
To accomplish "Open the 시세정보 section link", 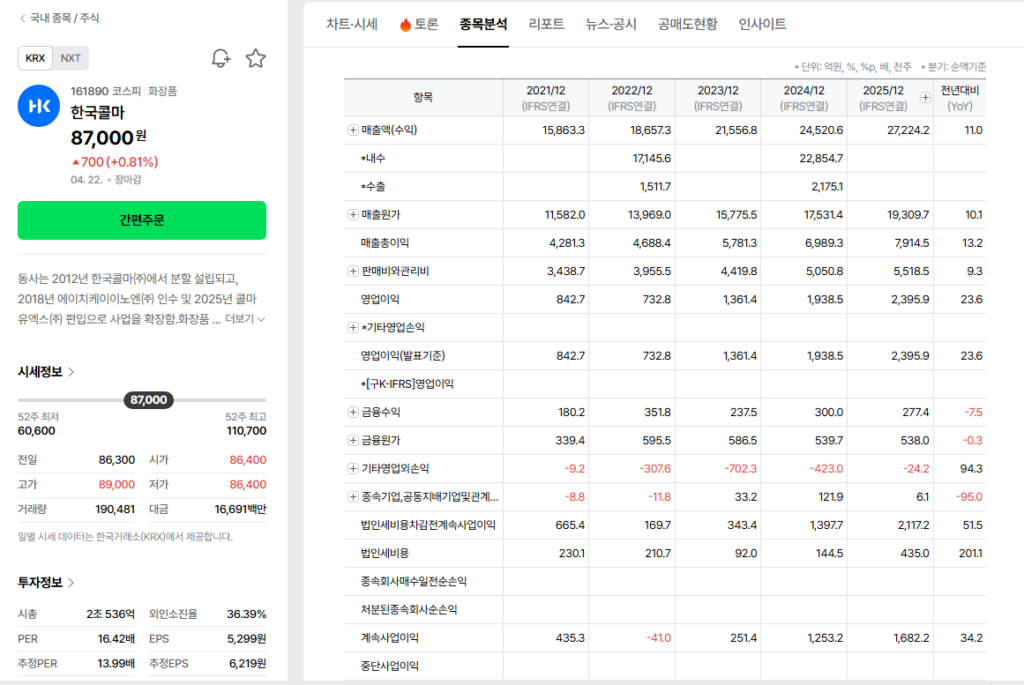I will click(46, 372).
